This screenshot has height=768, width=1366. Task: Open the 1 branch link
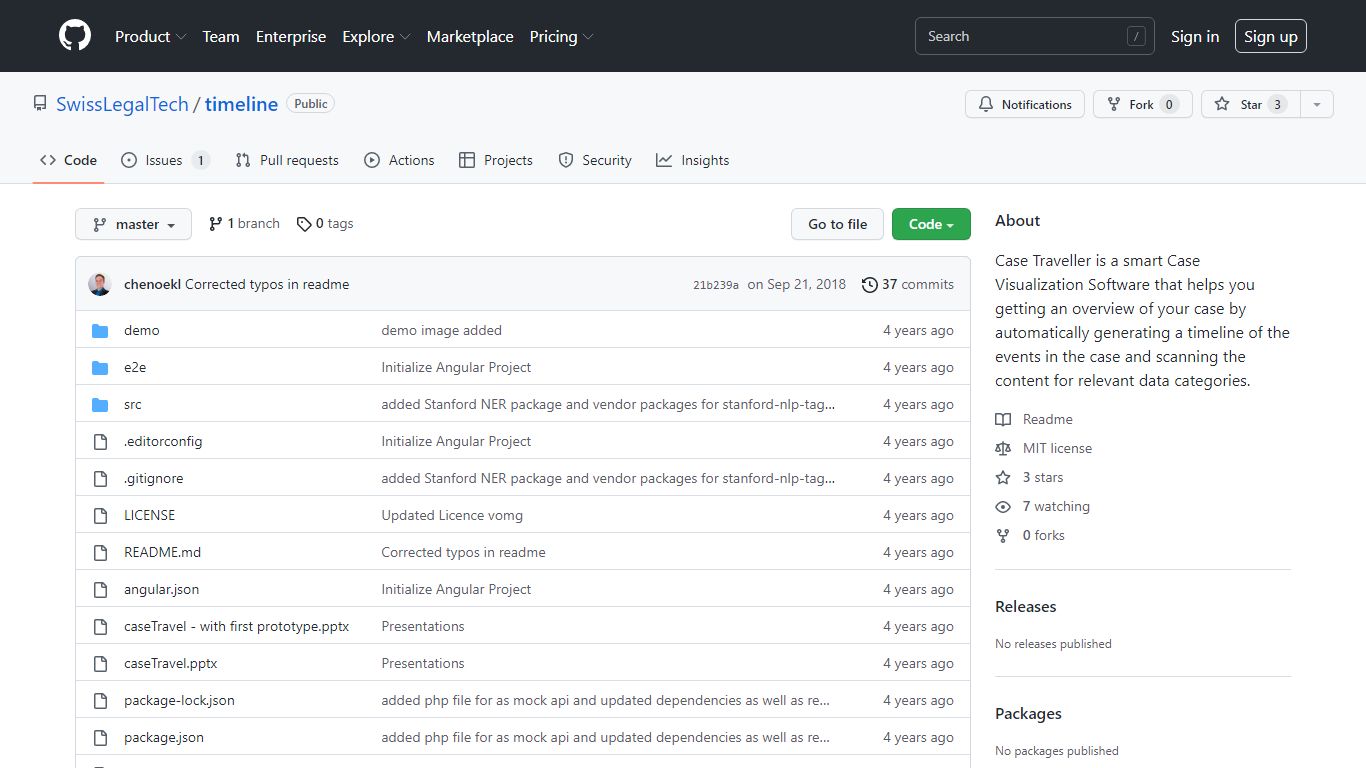click(x=244, y=224)
